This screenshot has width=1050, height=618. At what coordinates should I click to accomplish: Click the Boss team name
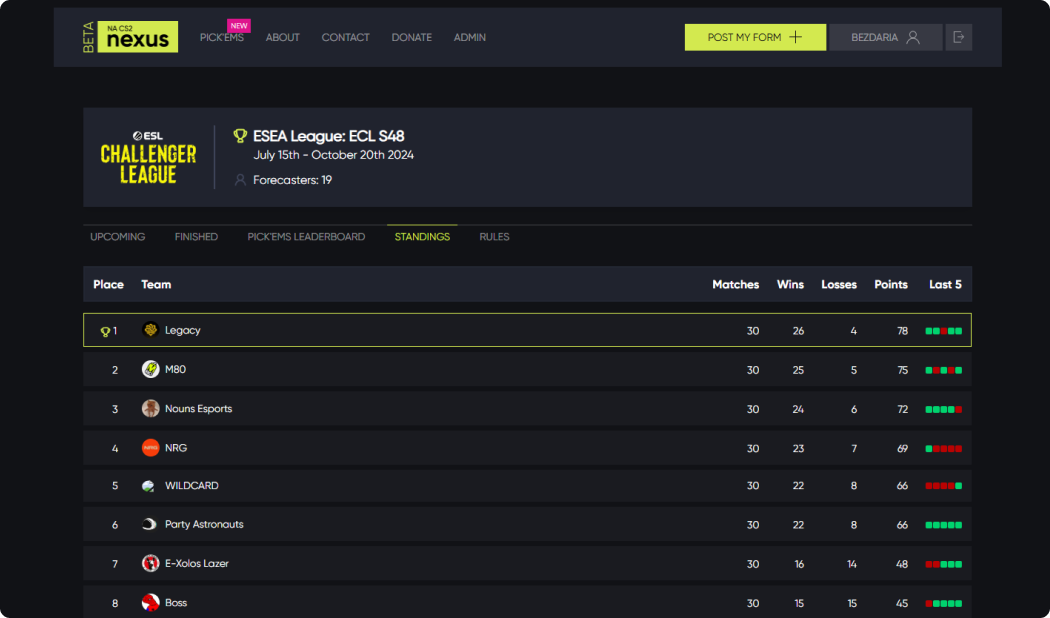click(x=176, y=603)
